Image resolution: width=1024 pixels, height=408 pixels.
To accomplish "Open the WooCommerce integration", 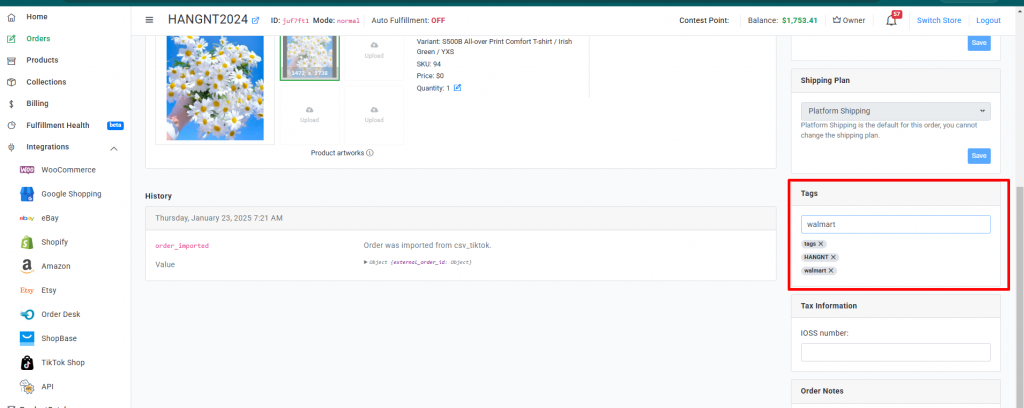I will point(68,170).
